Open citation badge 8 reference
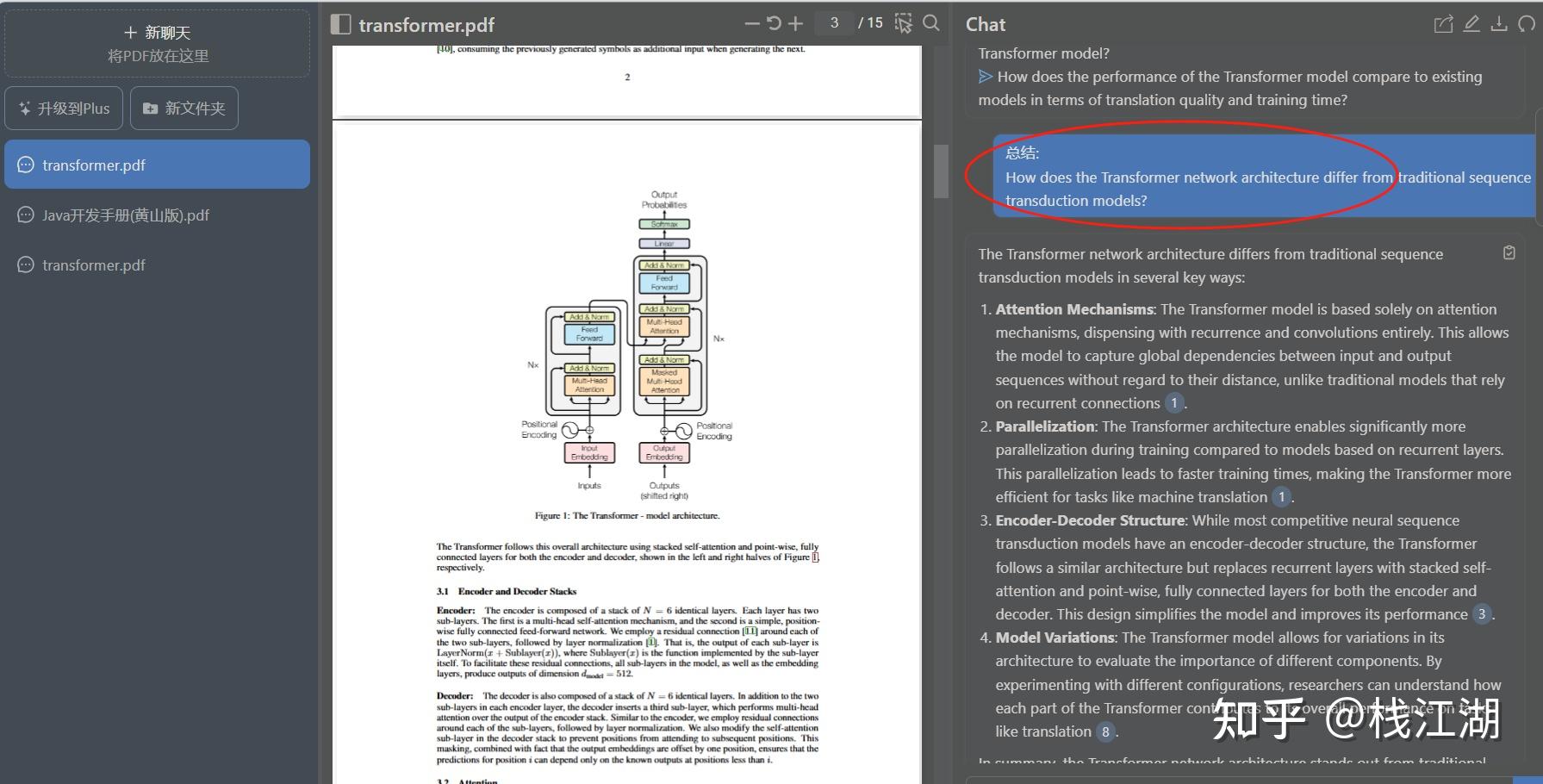This screenshot has height=784, width=1543. coord(1105,731)
